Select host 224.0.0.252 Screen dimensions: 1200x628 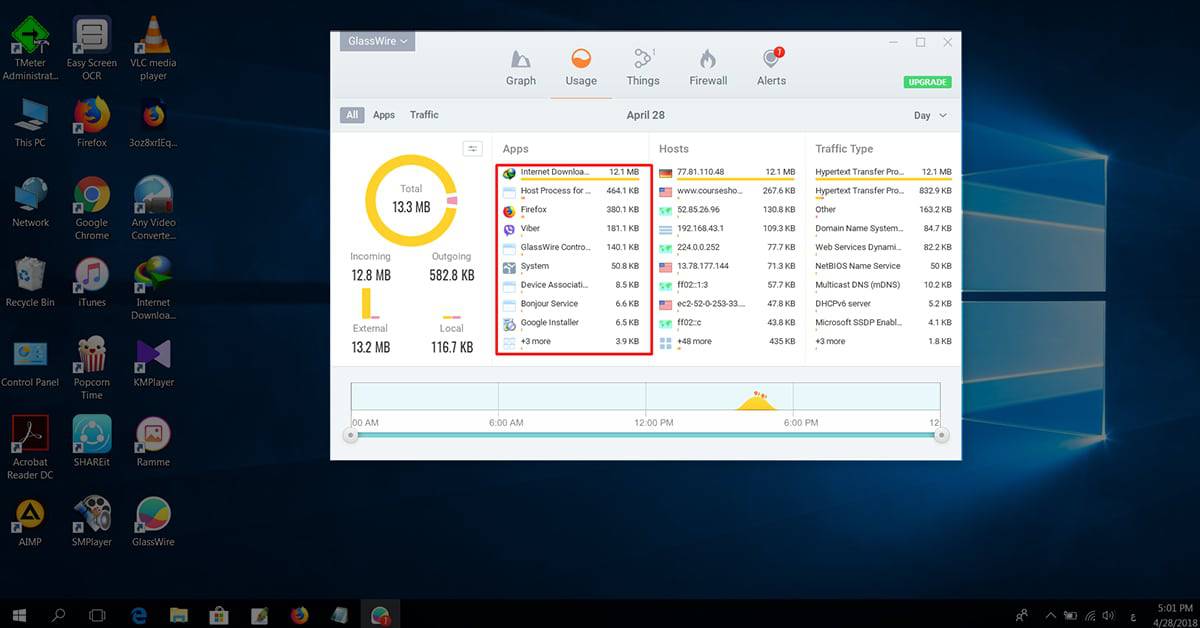click(x=727, y=248)
